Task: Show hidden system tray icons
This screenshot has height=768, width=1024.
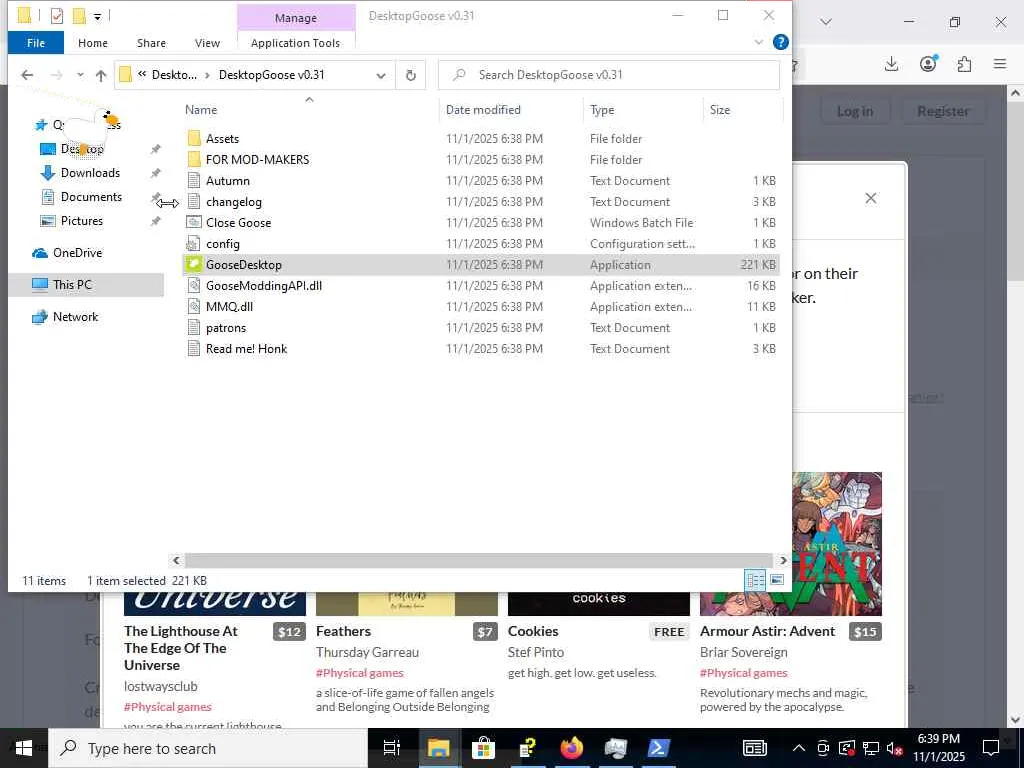Action: [798, 748]
